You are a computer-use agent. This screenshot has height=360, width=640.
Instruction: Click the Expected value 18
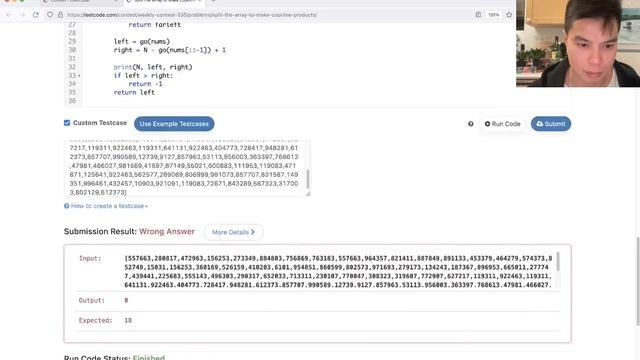point(128,320)
